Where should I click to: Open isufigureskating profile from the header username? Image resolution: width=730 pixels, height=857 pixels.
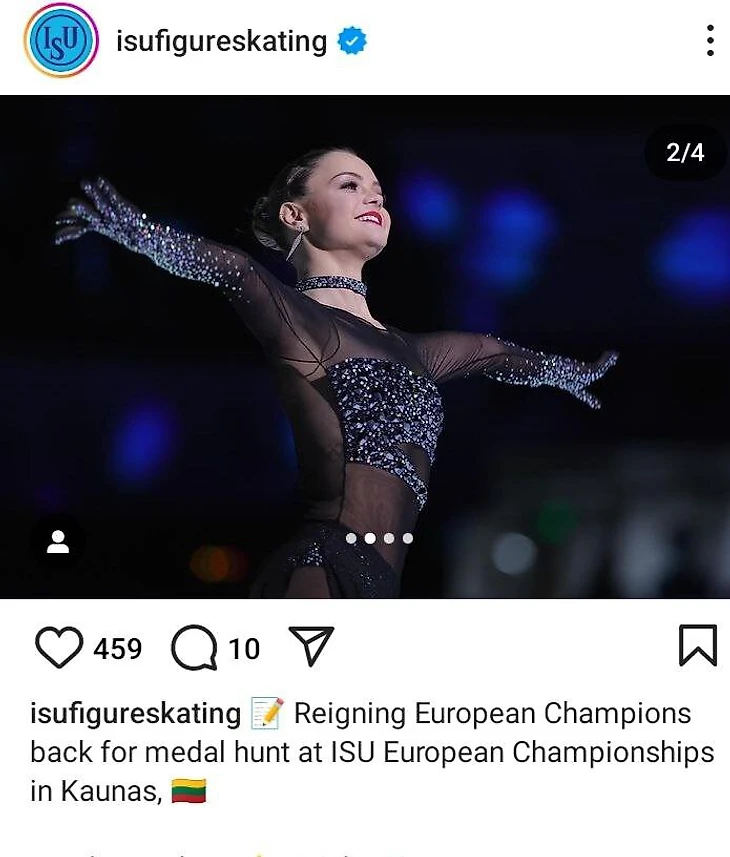tap(221, 42)
